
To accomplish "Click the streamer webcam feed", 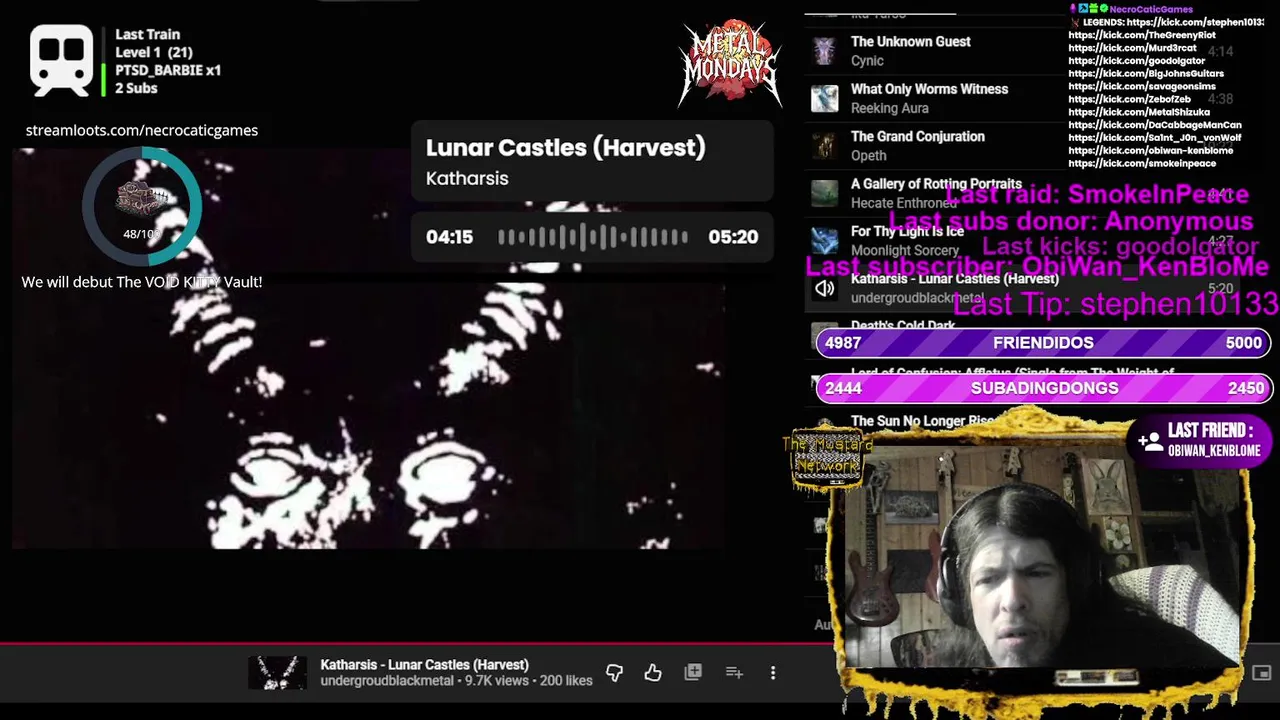I will [x=1043, y=555].
